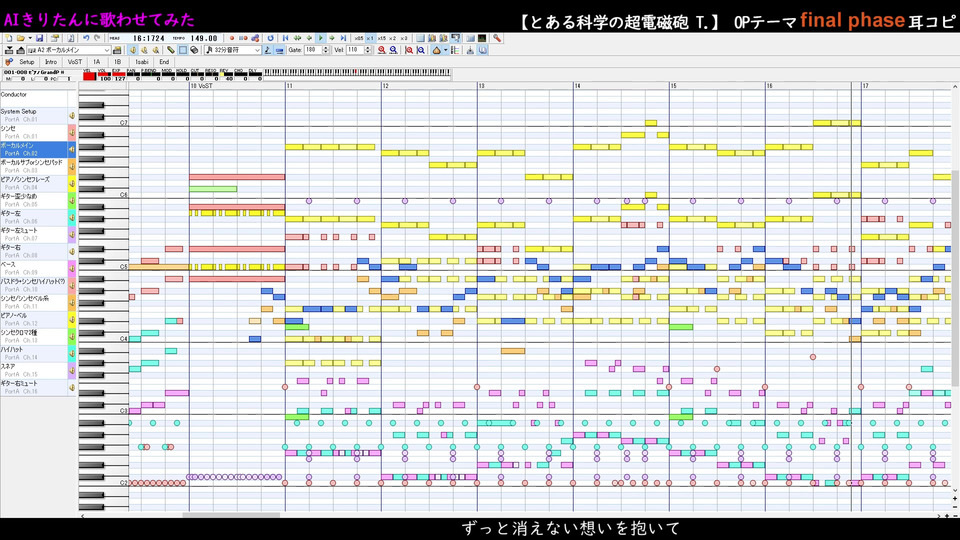This screenshot has height=540, width=960.
Task: Click the track properties icon beside track selector
Action: pyautogui.click(x=117, y=50)
